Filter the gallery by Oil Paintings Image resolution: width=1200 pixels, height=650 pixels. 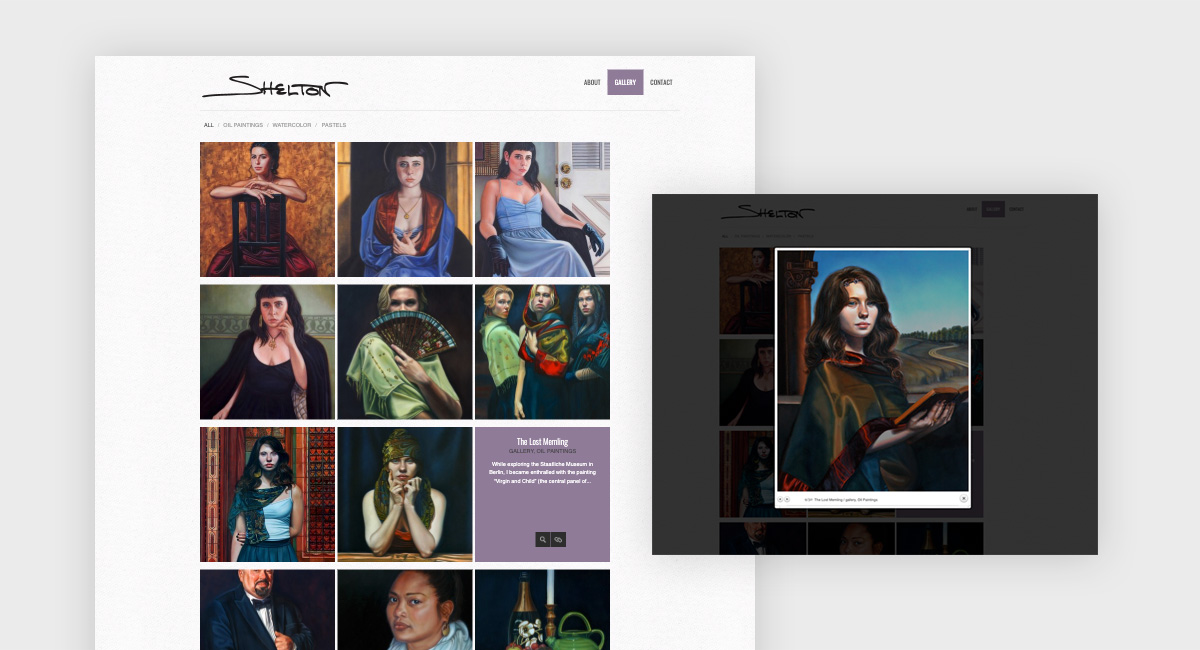(243, 125)
